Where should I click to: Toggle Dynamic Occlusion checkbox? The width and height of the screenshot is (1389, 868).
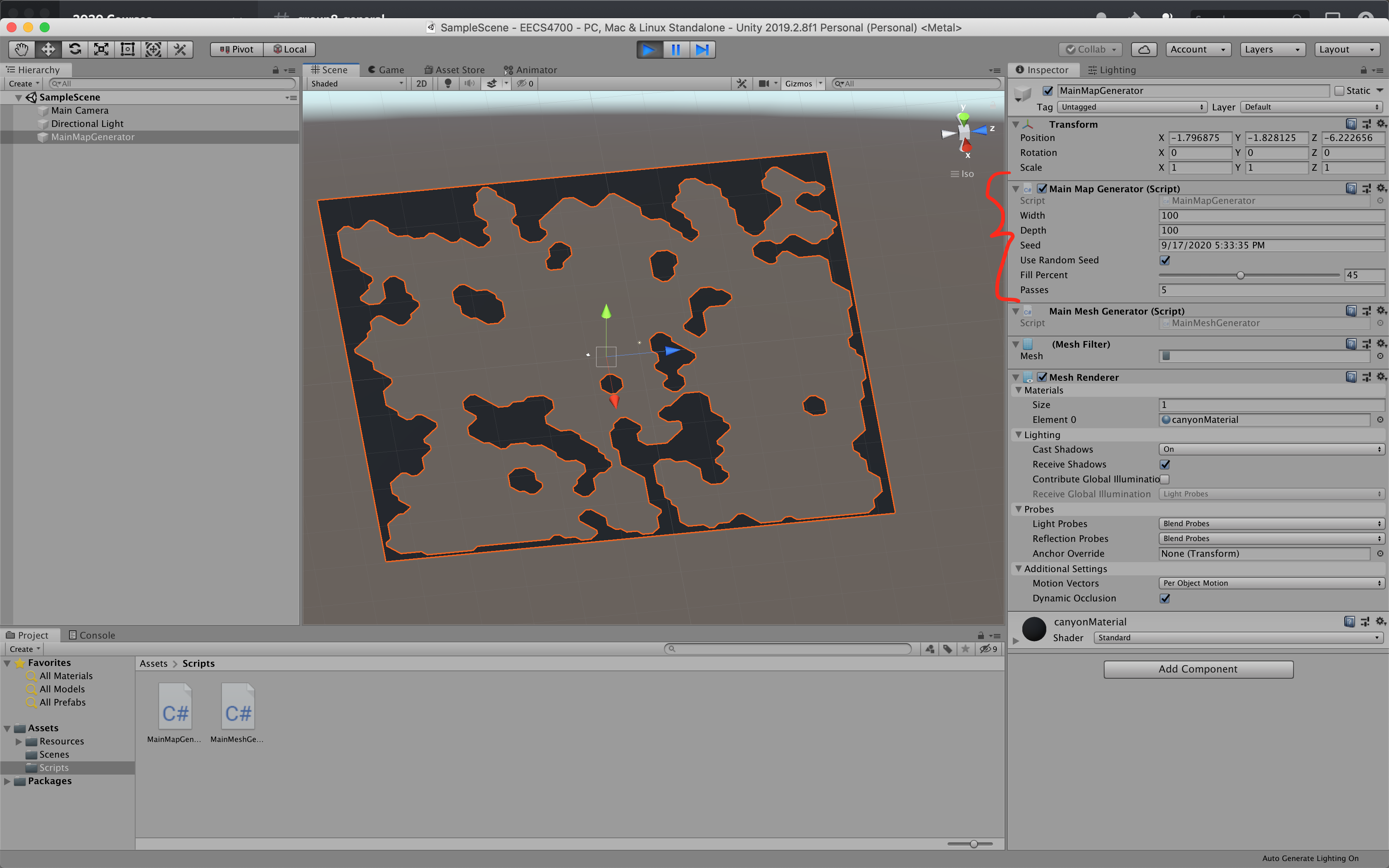pos(1165,598)
